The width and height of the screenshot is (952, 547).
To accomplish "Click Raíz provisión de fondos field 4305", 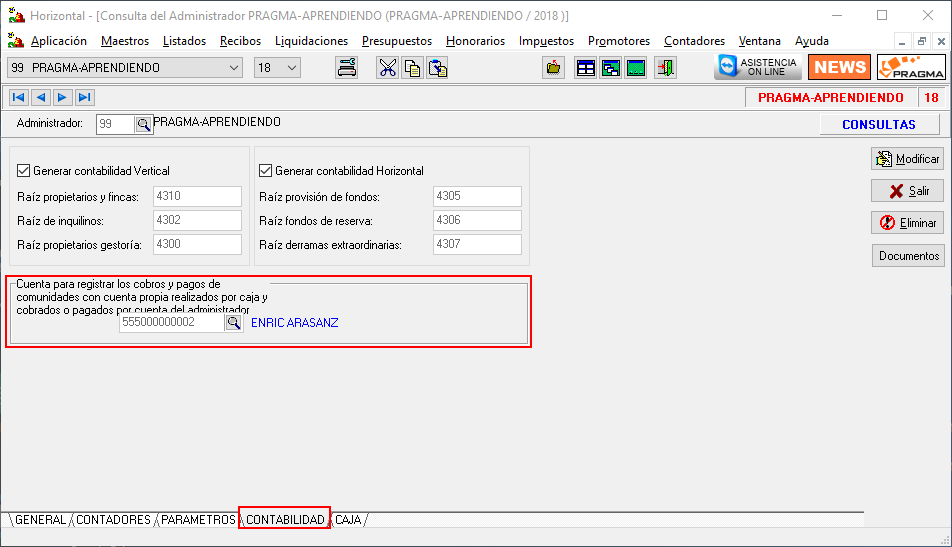I will pyautogui.click(x=477, y=196).
